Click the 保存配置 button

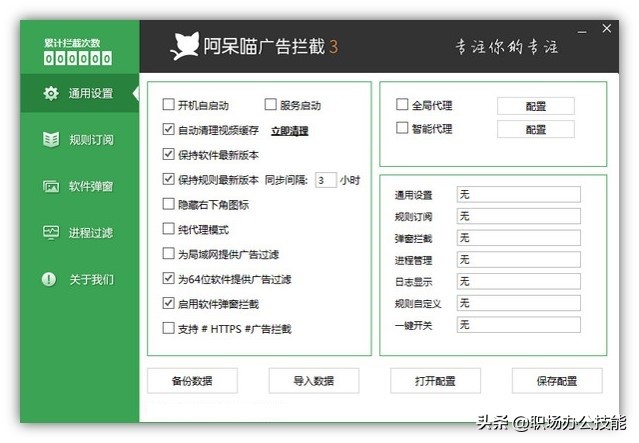[557, 381]
